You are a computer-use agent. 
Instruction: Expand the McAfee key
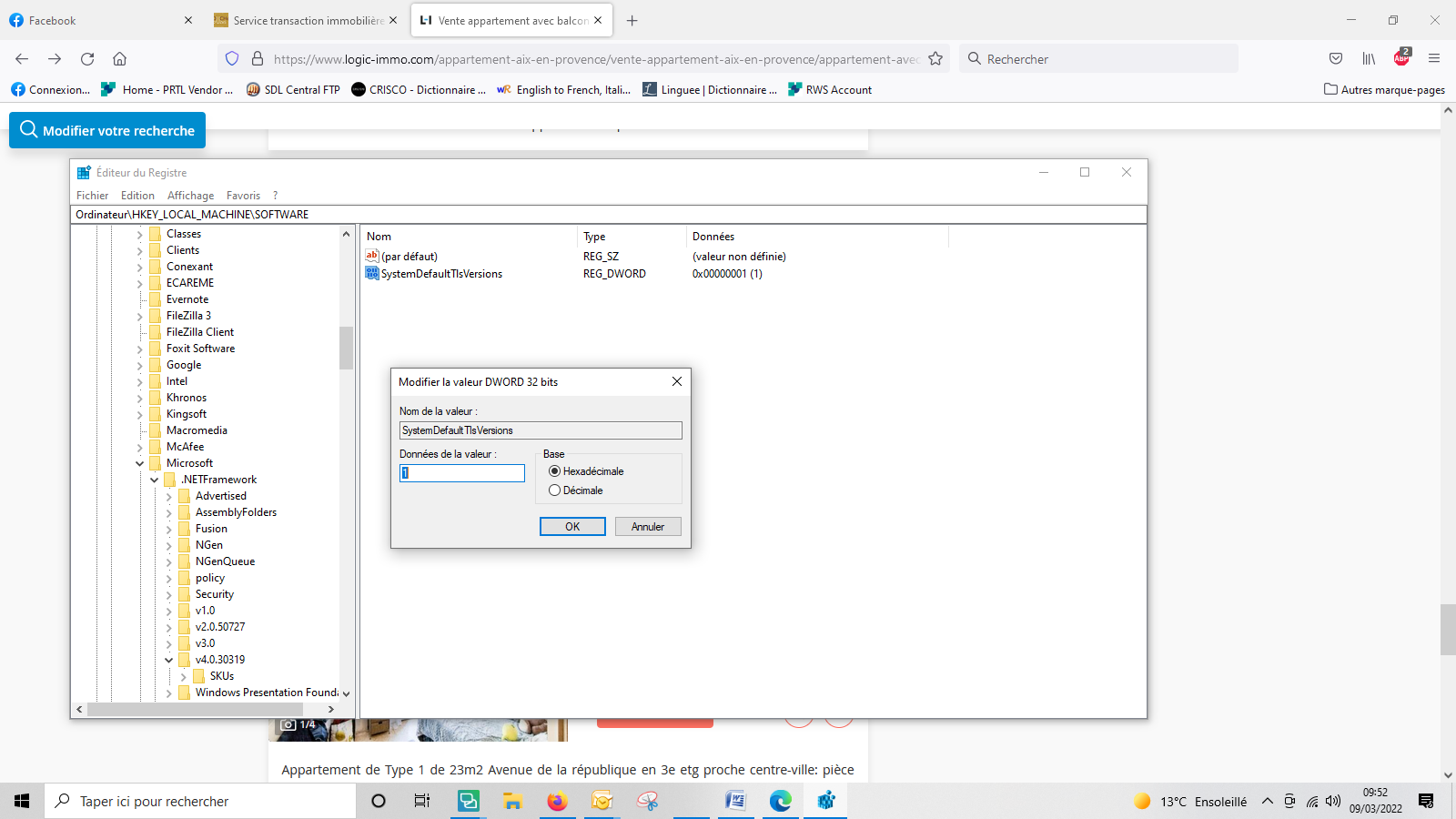click(140, 447)
